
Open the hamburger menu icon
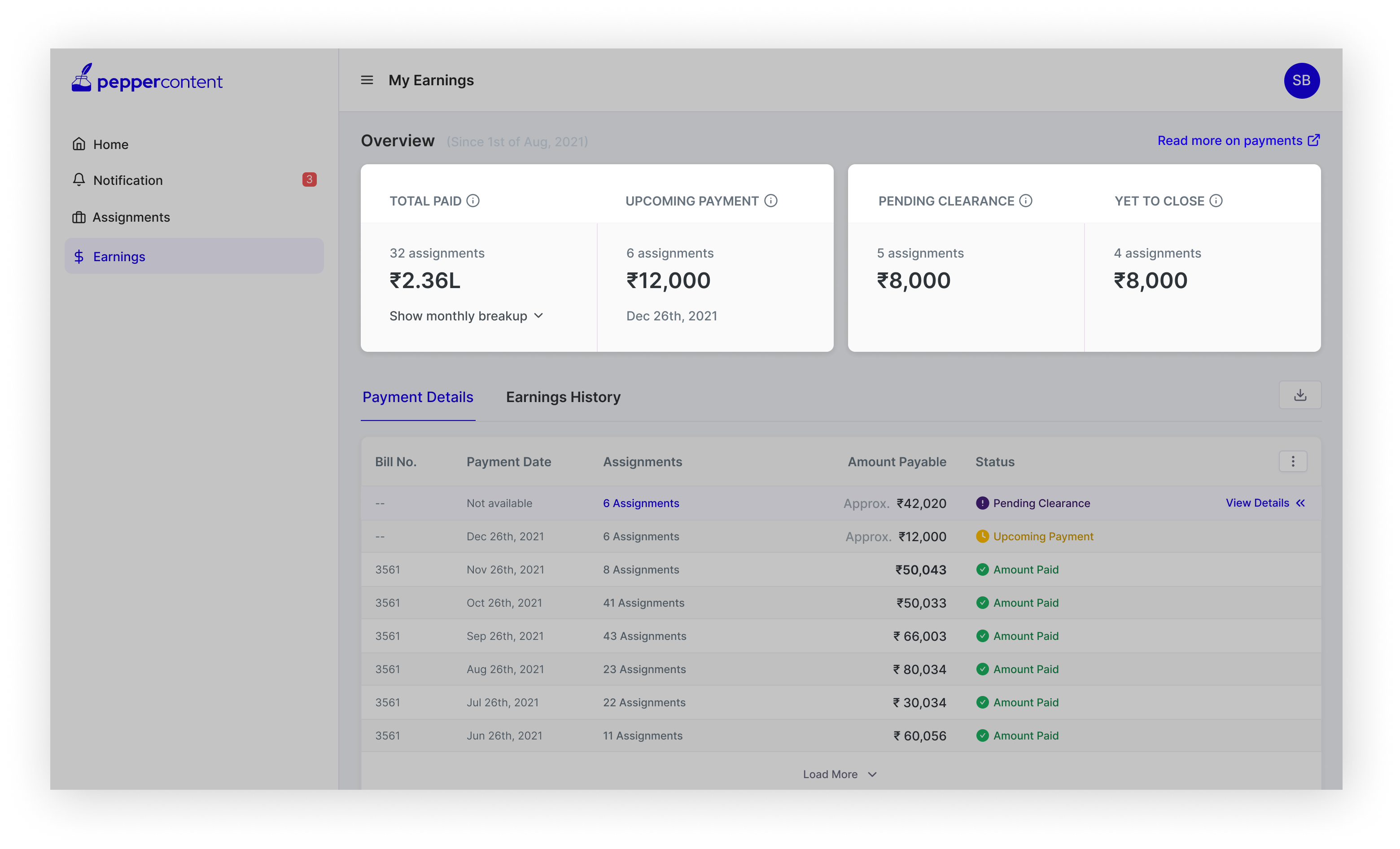click(x=367, y=80)
